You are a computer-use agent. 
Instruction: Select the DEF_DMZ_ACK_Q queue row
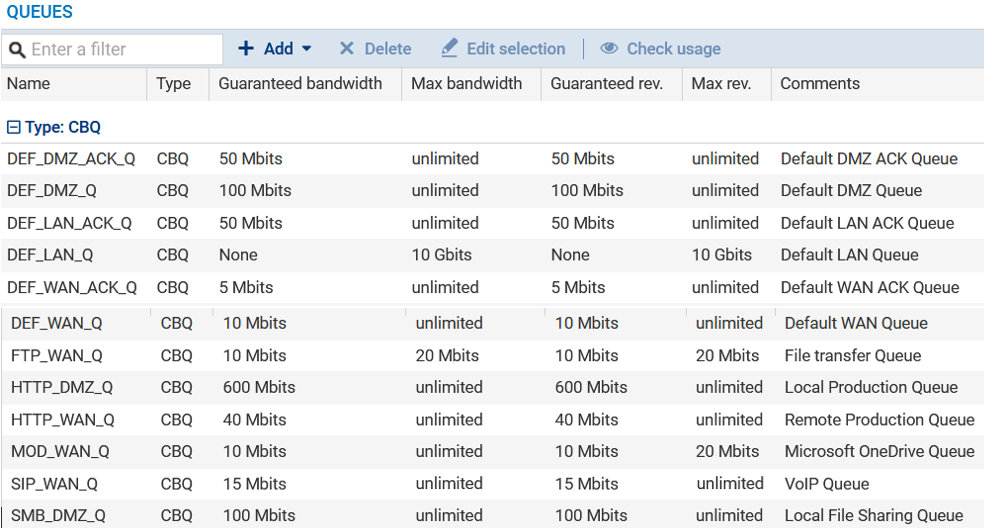[x=71, y=159]
